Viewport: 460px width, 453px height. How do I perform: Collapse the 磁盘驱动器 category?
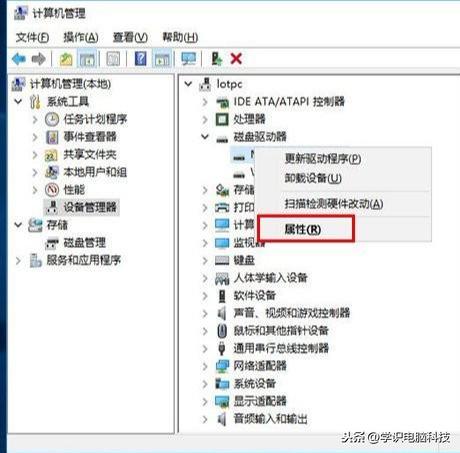click(205, 137)
